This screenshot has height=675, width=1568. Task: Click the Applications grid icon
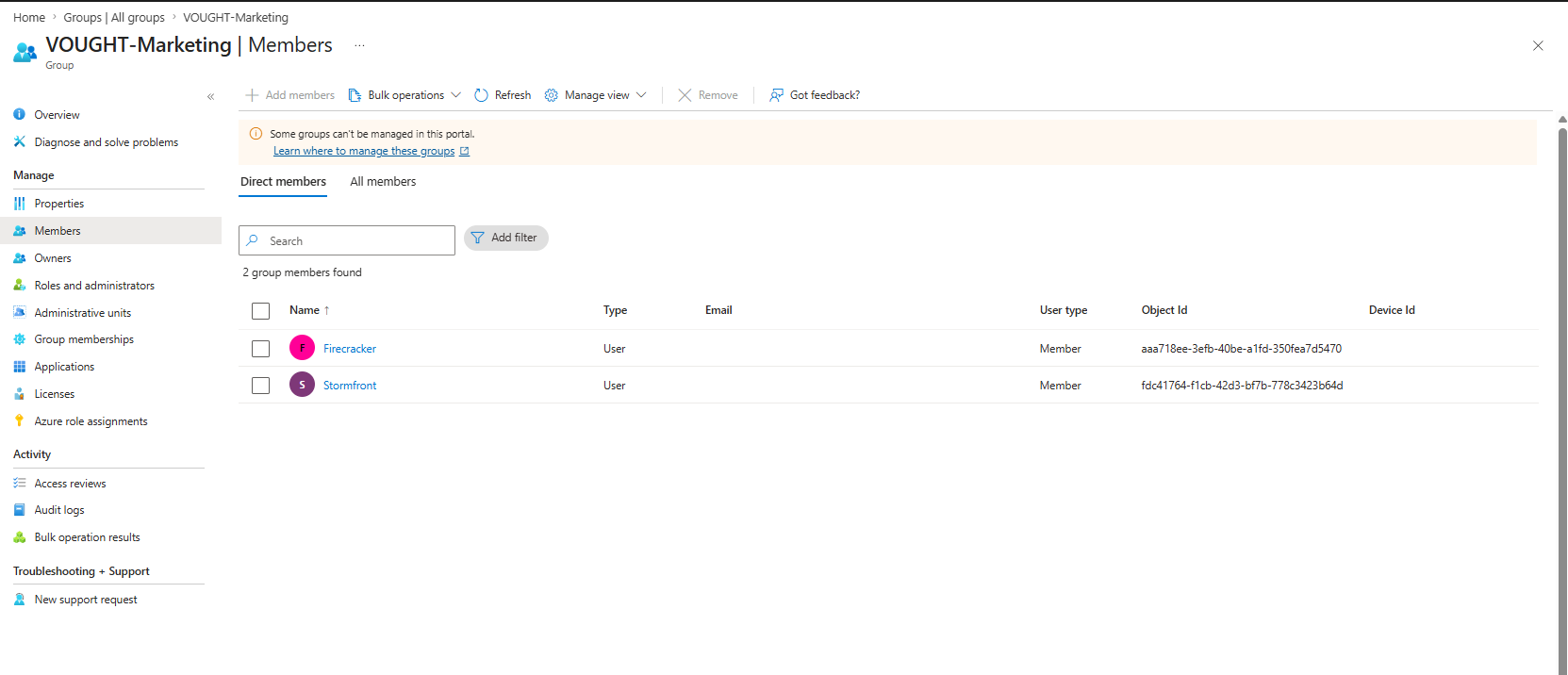click(19, 367)
